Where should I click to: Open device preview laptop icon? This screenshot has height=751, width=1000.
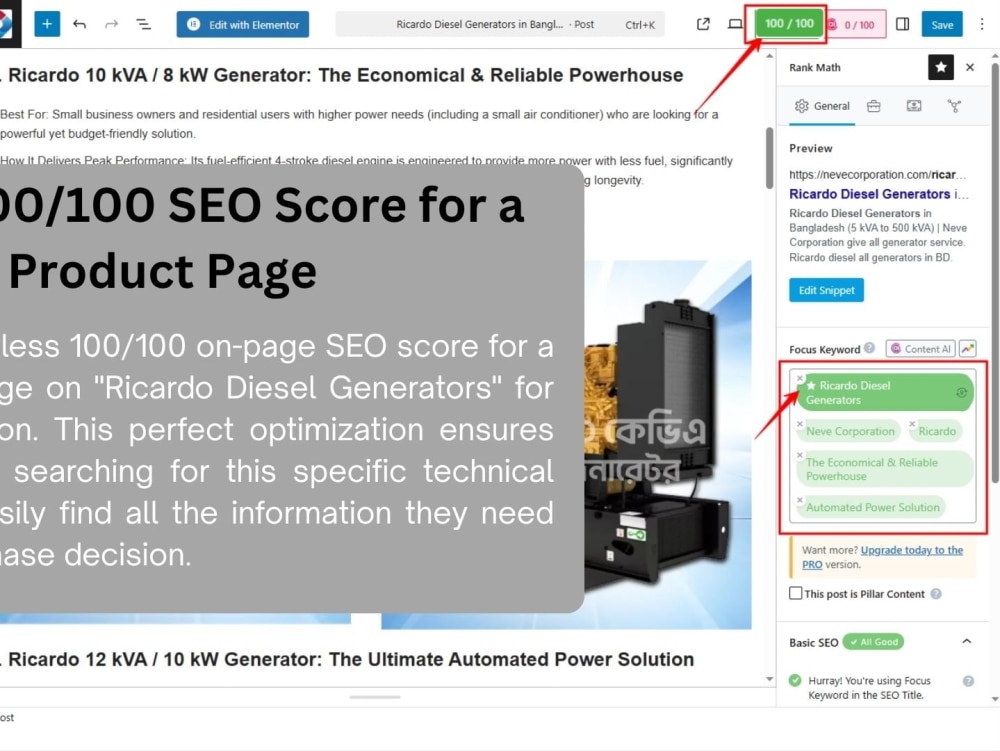(735, 24)
